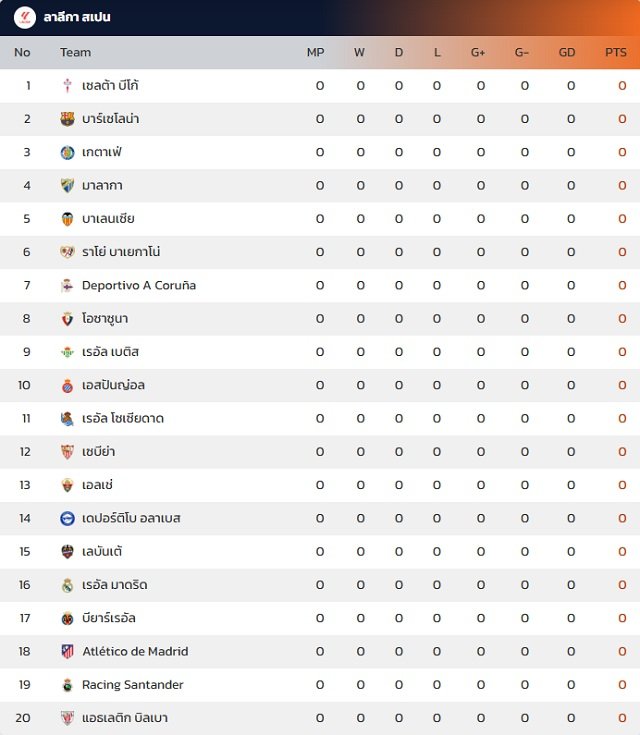The image size is (640, 735).
Task: Click the Barcelona club crest
Action: click(x=68, y=119)
